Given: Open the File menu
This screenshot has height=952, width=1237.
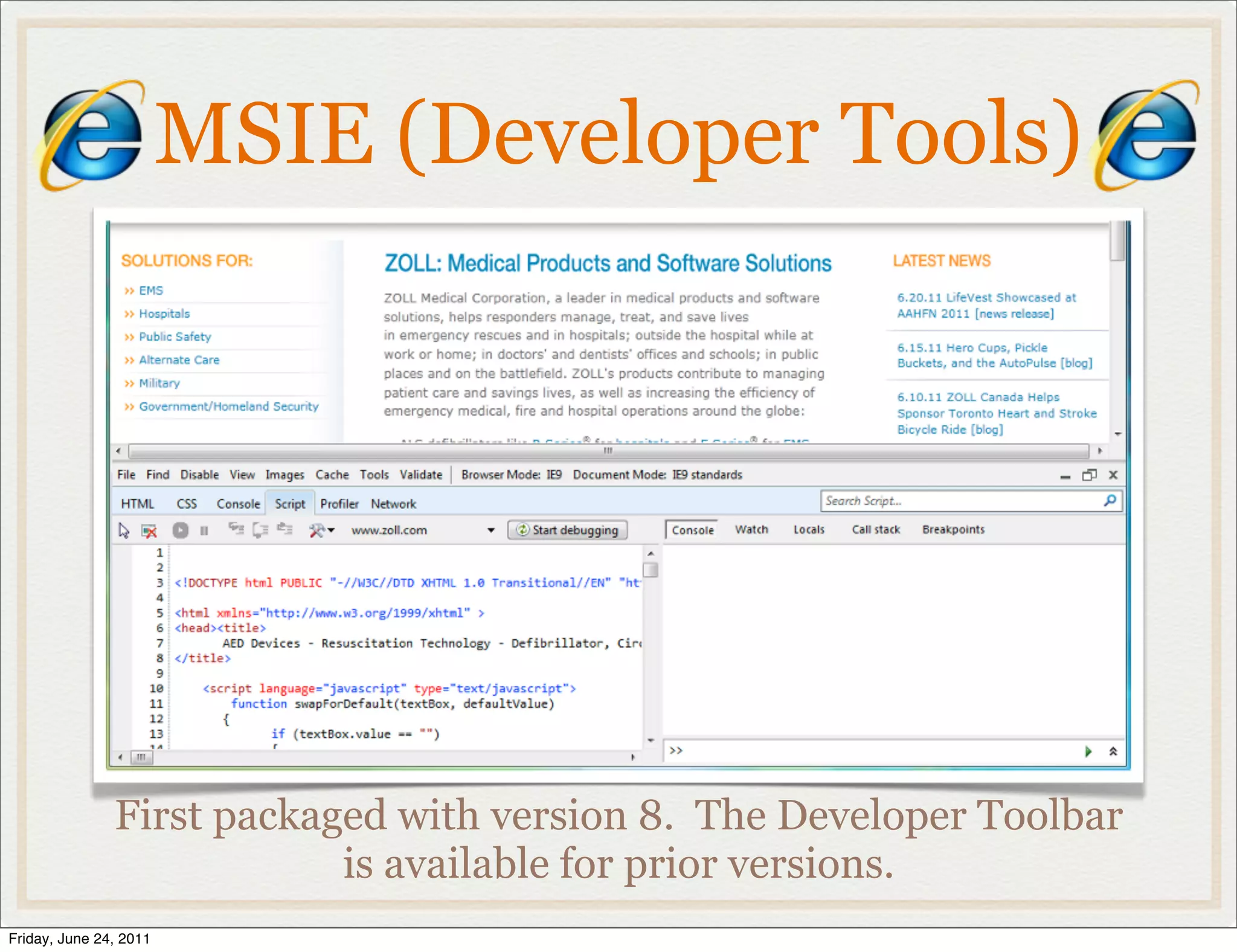Looking at the screenshot, I should (126, 475).
